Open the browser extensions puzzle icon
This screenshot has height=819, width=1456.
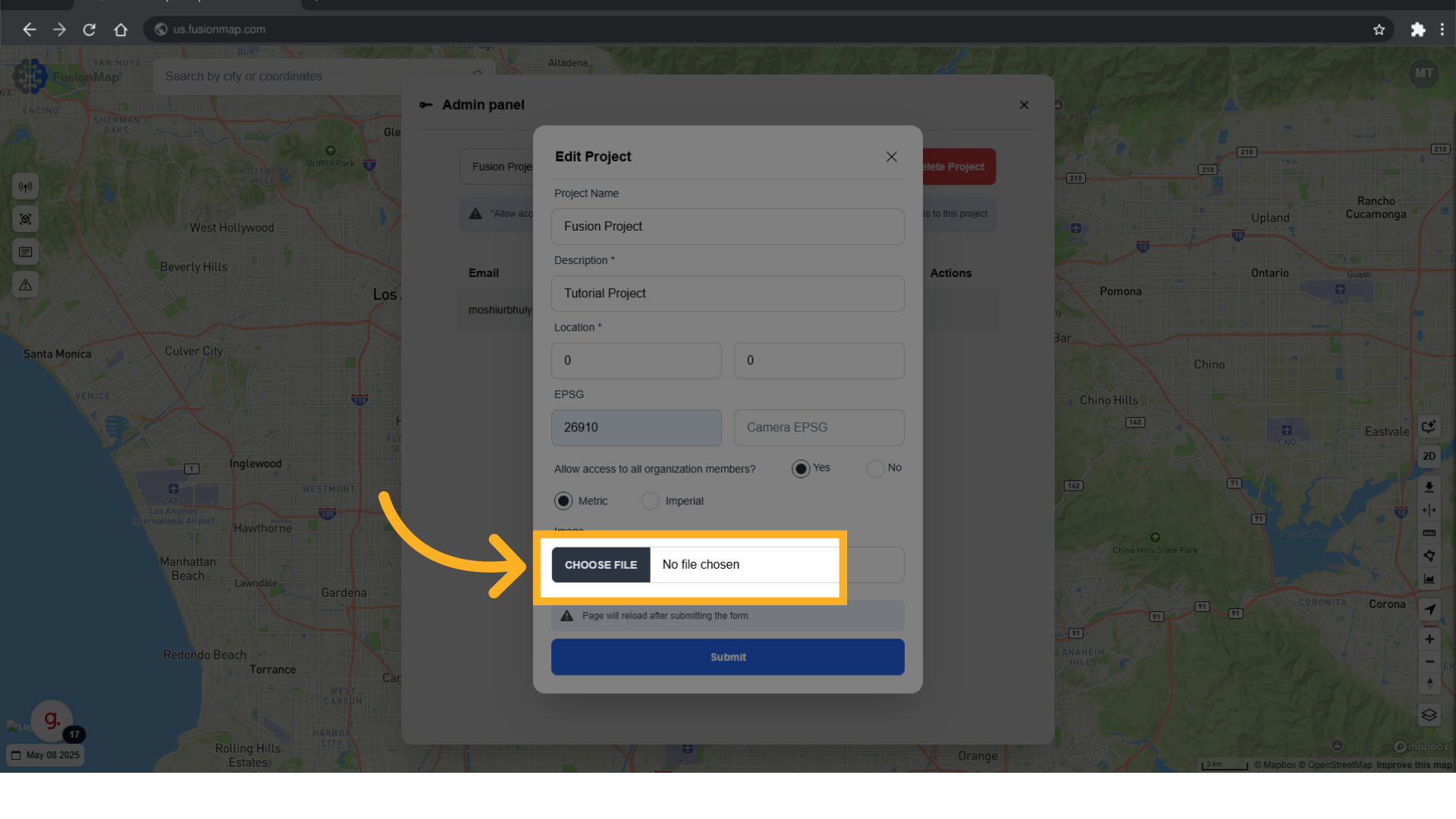[1417, 30]
